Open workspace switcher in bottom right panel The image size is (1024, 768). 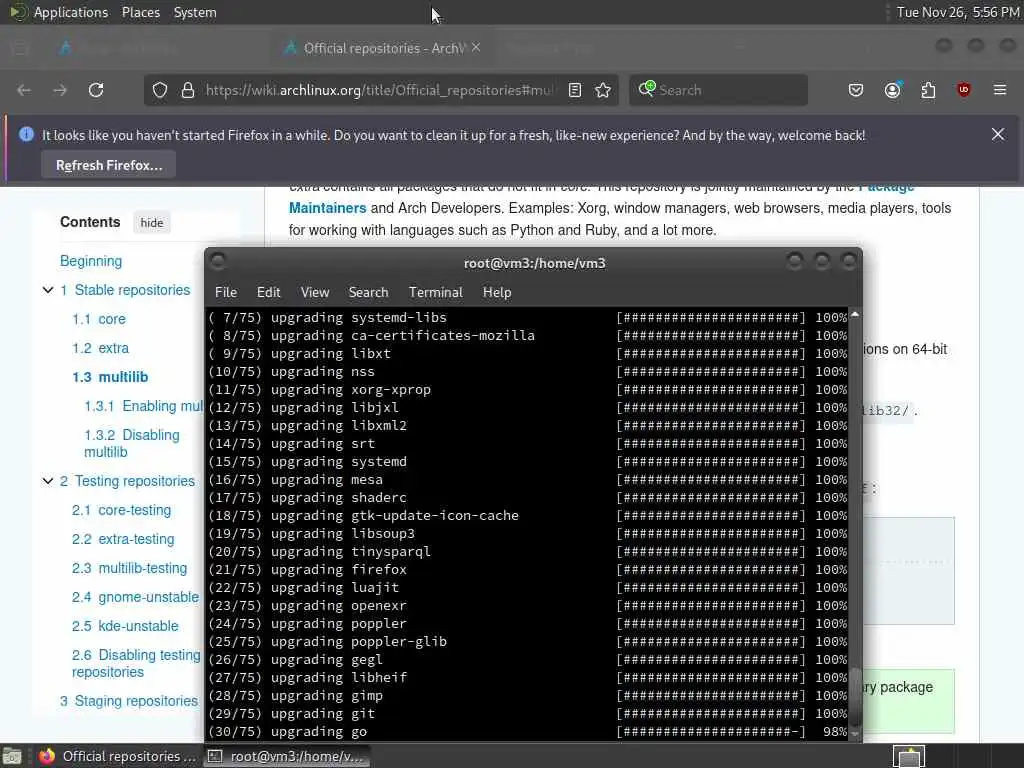coord(909,756)
